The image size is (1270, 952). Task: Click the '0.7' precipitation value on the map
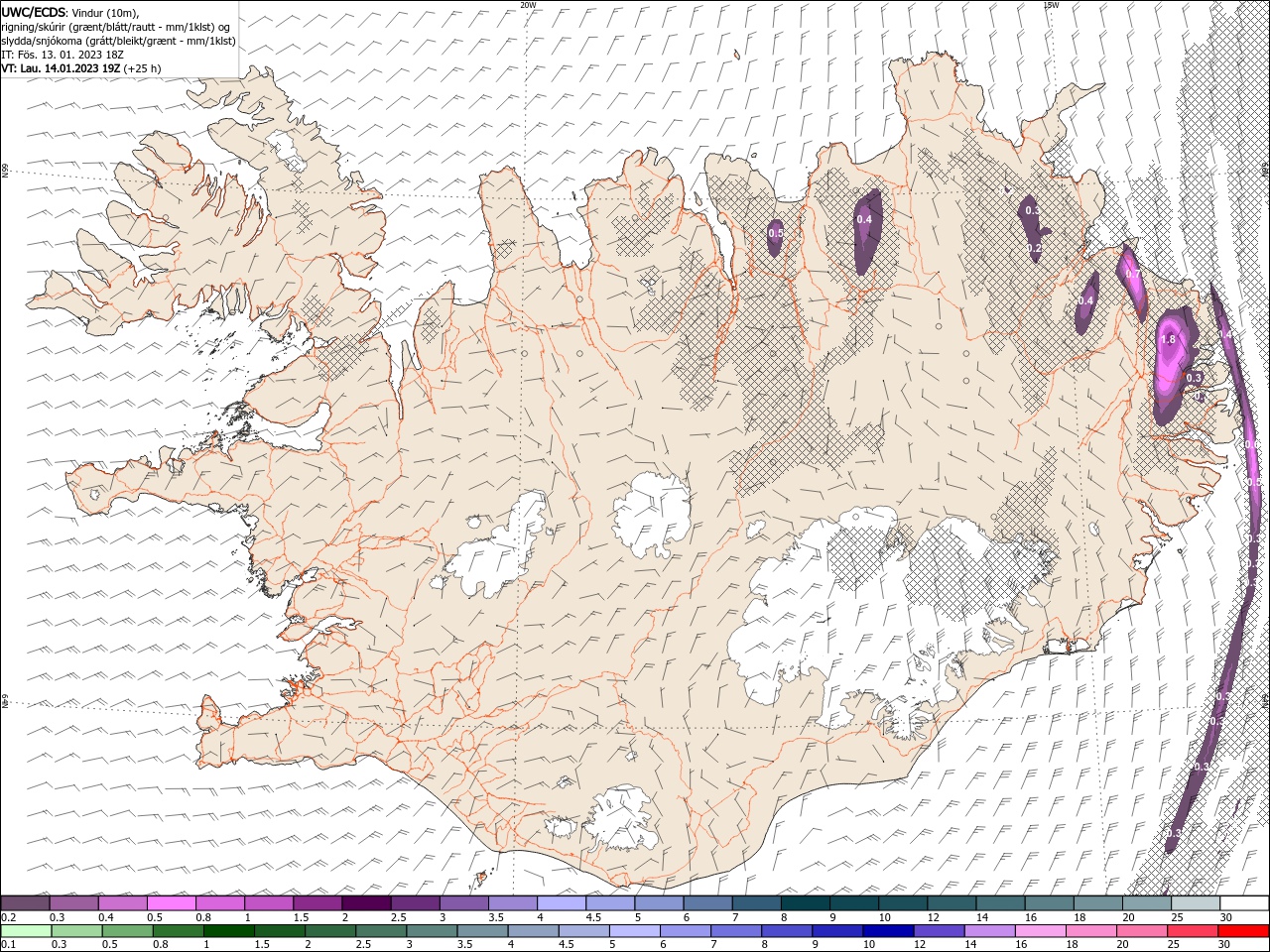(1131, 274)
